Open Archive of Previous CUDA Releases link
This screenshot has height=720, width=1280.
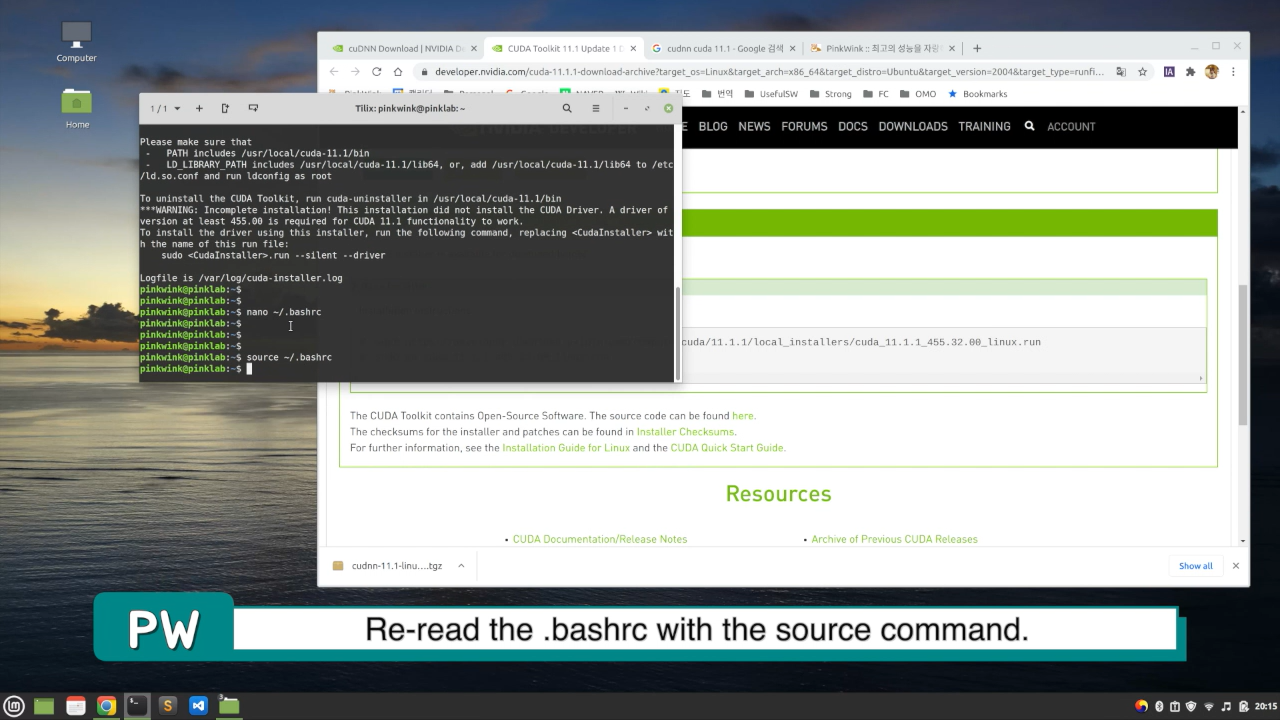pos(894,539)
